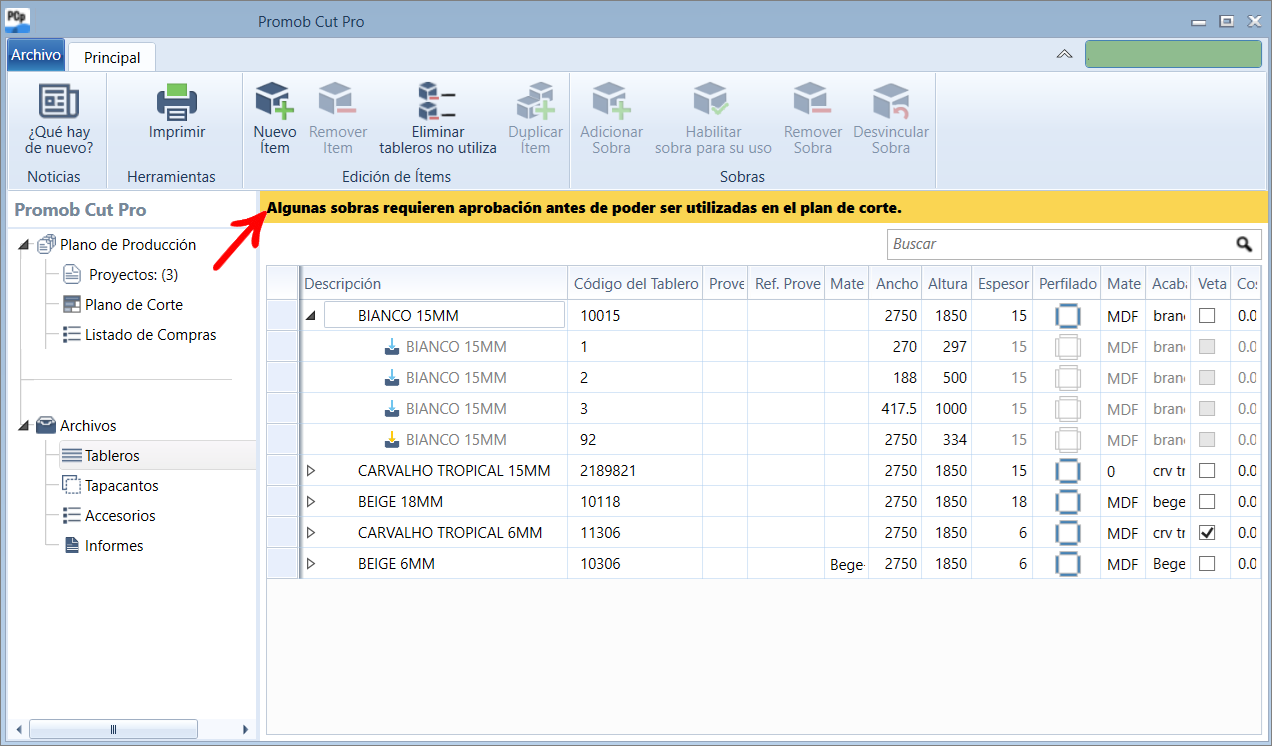
Task: Collapse the BIANCO 15MM row
Action: click(x=310, y=316)
